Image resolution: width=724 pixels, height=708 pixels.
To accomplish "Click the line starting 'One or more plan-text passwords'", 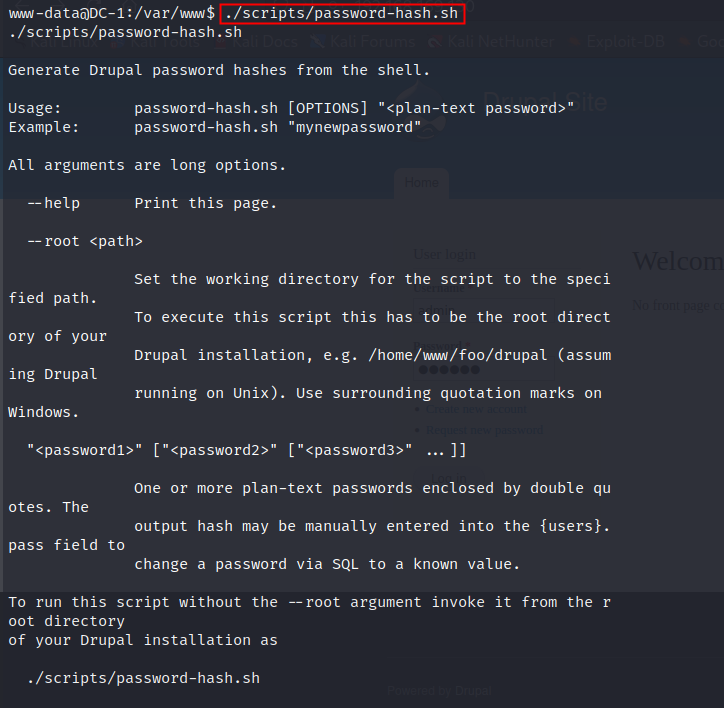I will 372,489.
